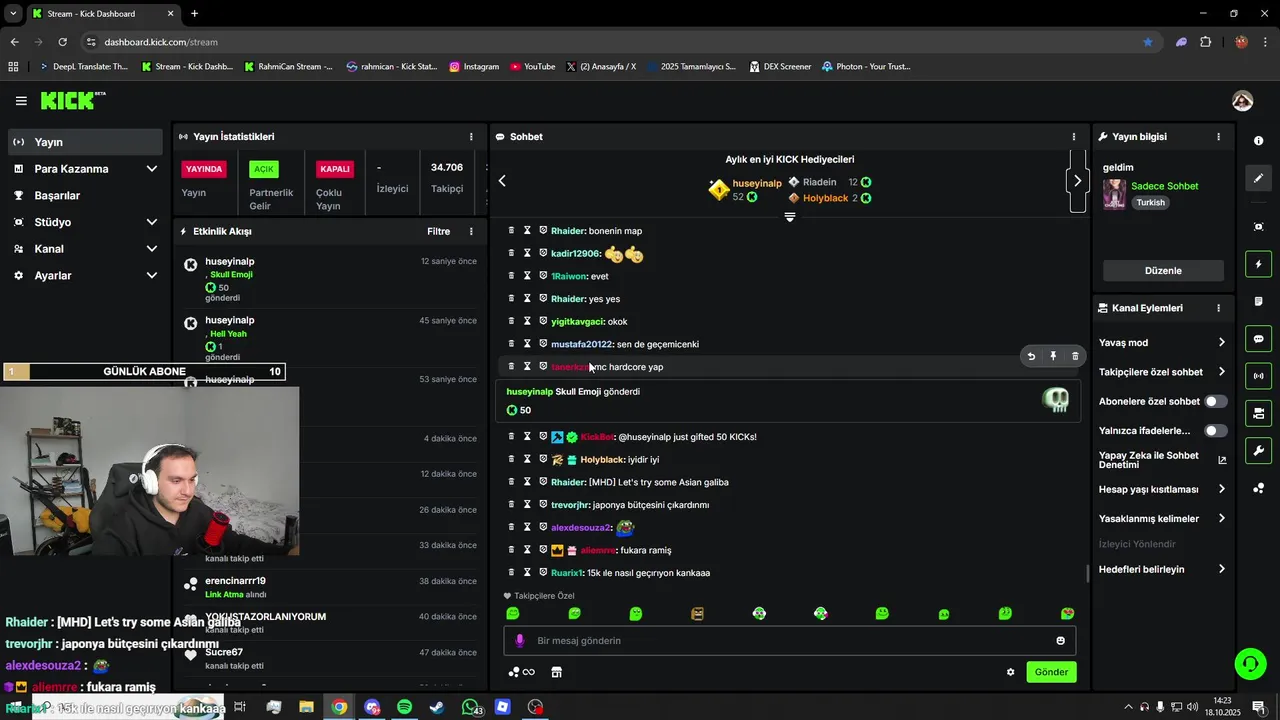This screenshot has height=720, width=1280.
Task: Open the hamburger menu beside KICK logo
Action: coord(21,101)
